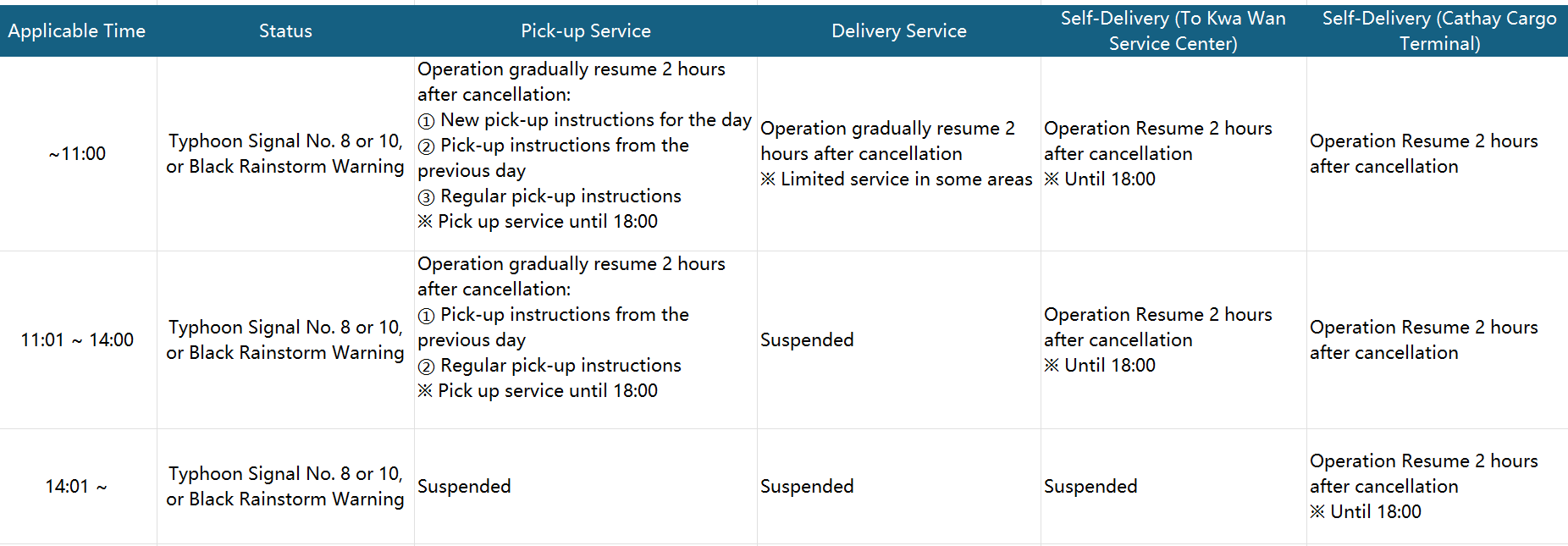1568x546 pixels.
Task: Click Suspended in Delivery Service, second row
Action: [x=807, y=340]
